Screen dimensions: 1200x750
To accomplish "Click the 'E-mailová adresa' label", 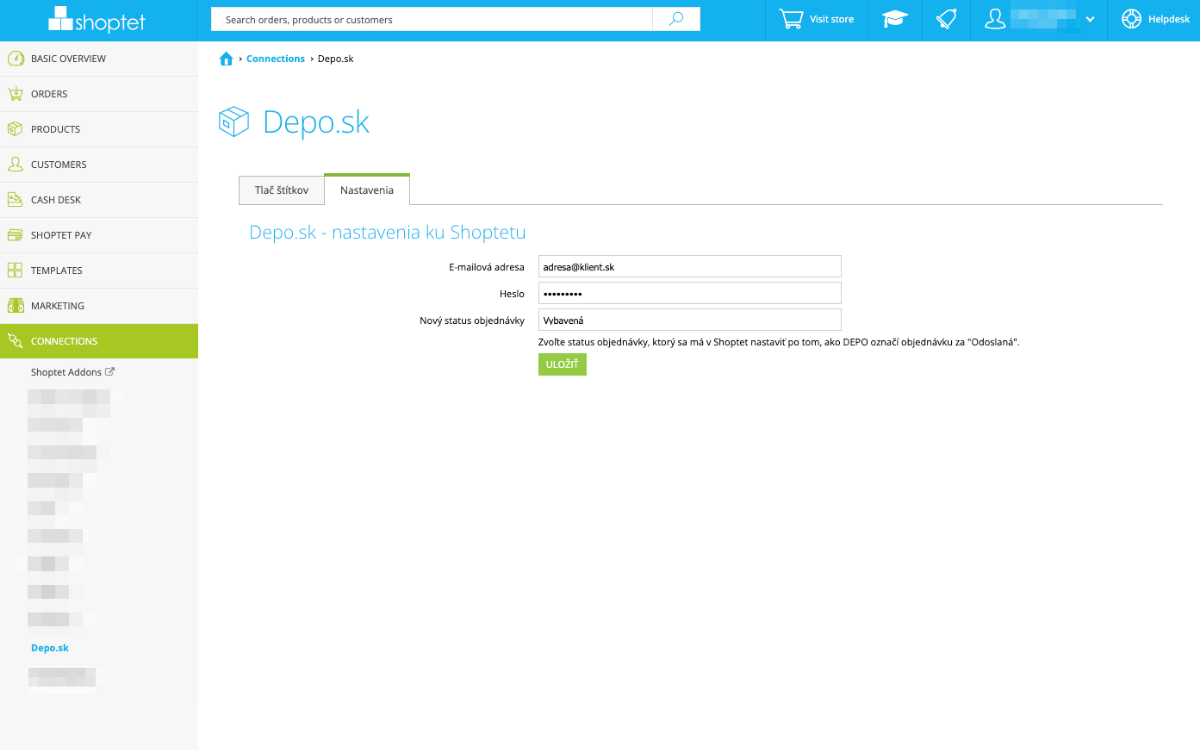I will [x=487, y=267].
